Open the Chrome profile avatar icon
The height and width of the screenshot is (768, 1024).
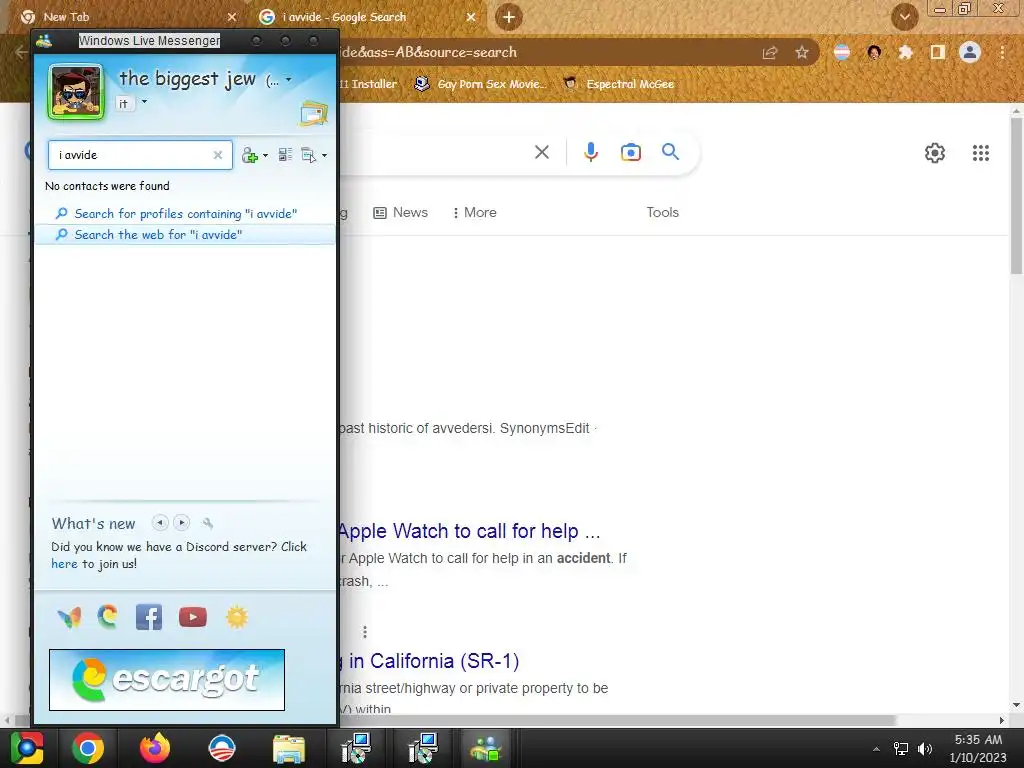click(970, 52)
